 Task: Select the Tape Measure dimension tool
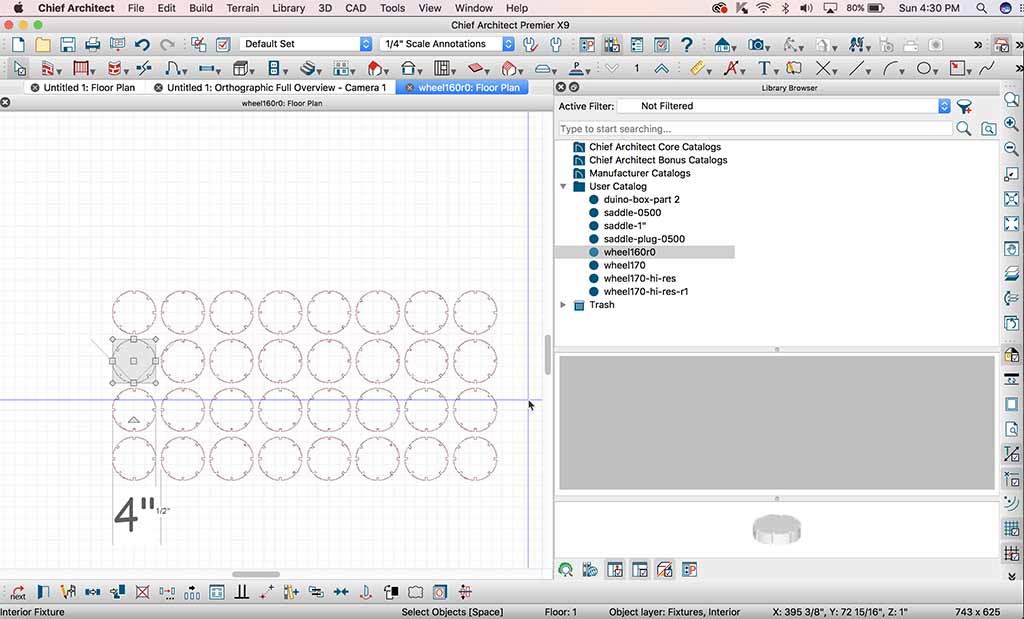click(698, 68)
